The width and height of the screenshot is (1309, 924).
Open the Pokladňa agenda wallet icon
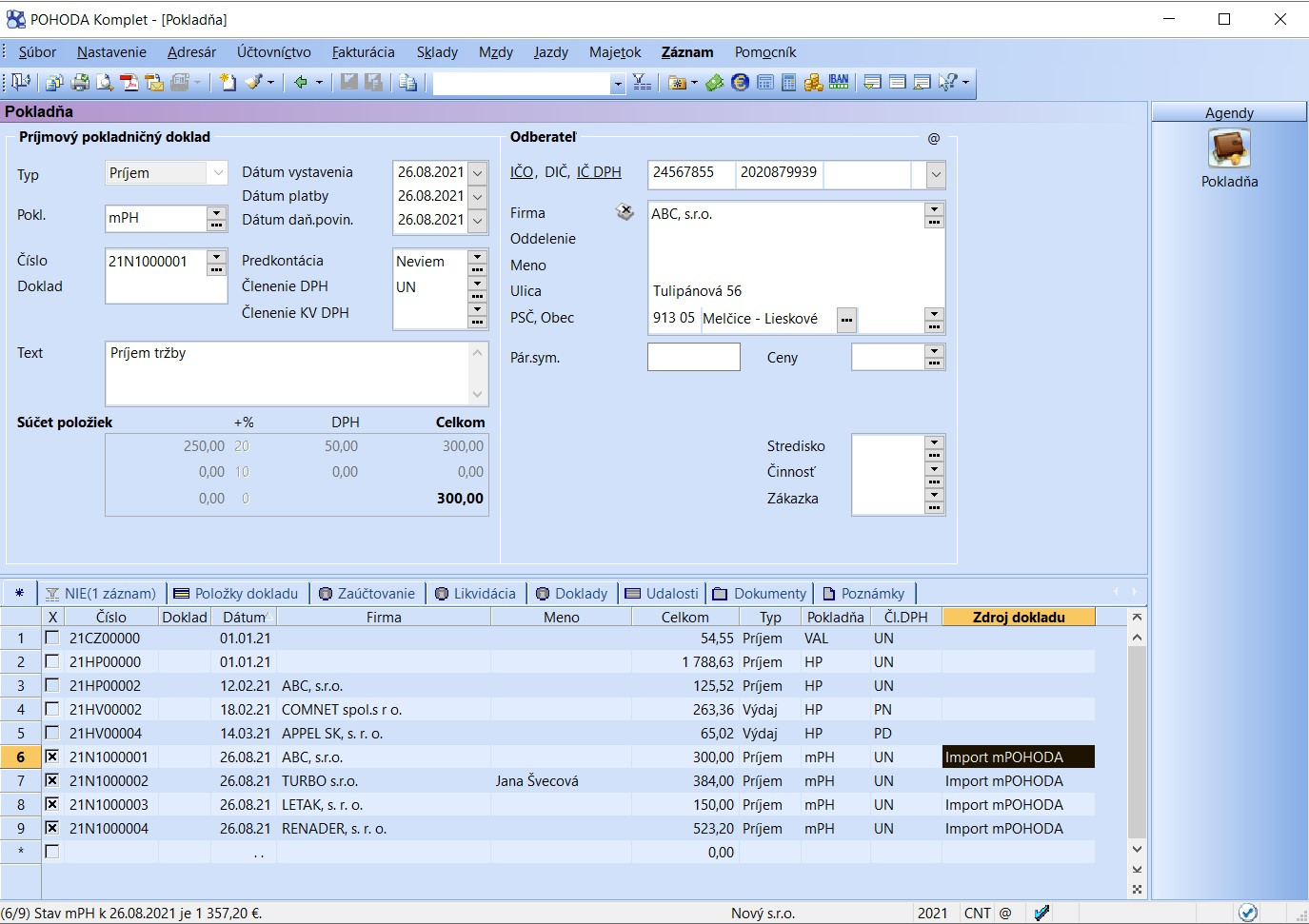pos(1229,148)
